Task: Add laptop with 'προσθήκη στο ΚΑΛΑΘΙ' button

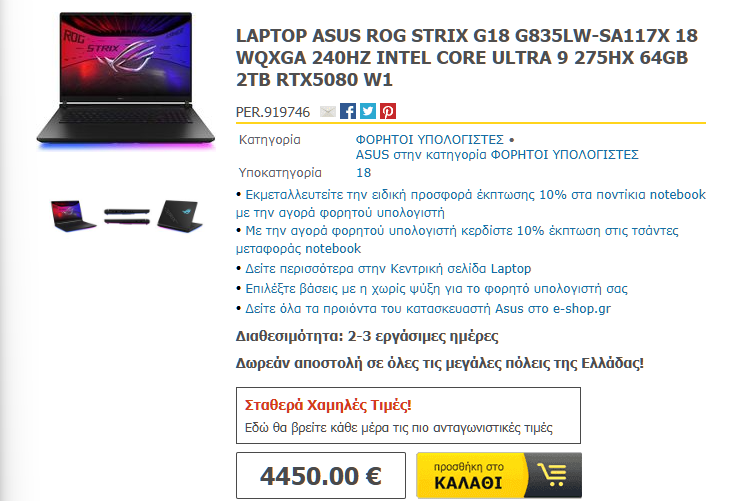Action: [x=499, y=475]
